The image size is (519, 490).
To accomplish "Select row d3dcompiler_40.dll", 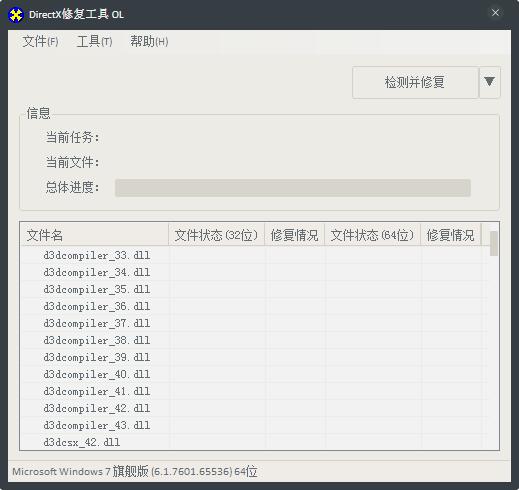I will click(254, 374).
